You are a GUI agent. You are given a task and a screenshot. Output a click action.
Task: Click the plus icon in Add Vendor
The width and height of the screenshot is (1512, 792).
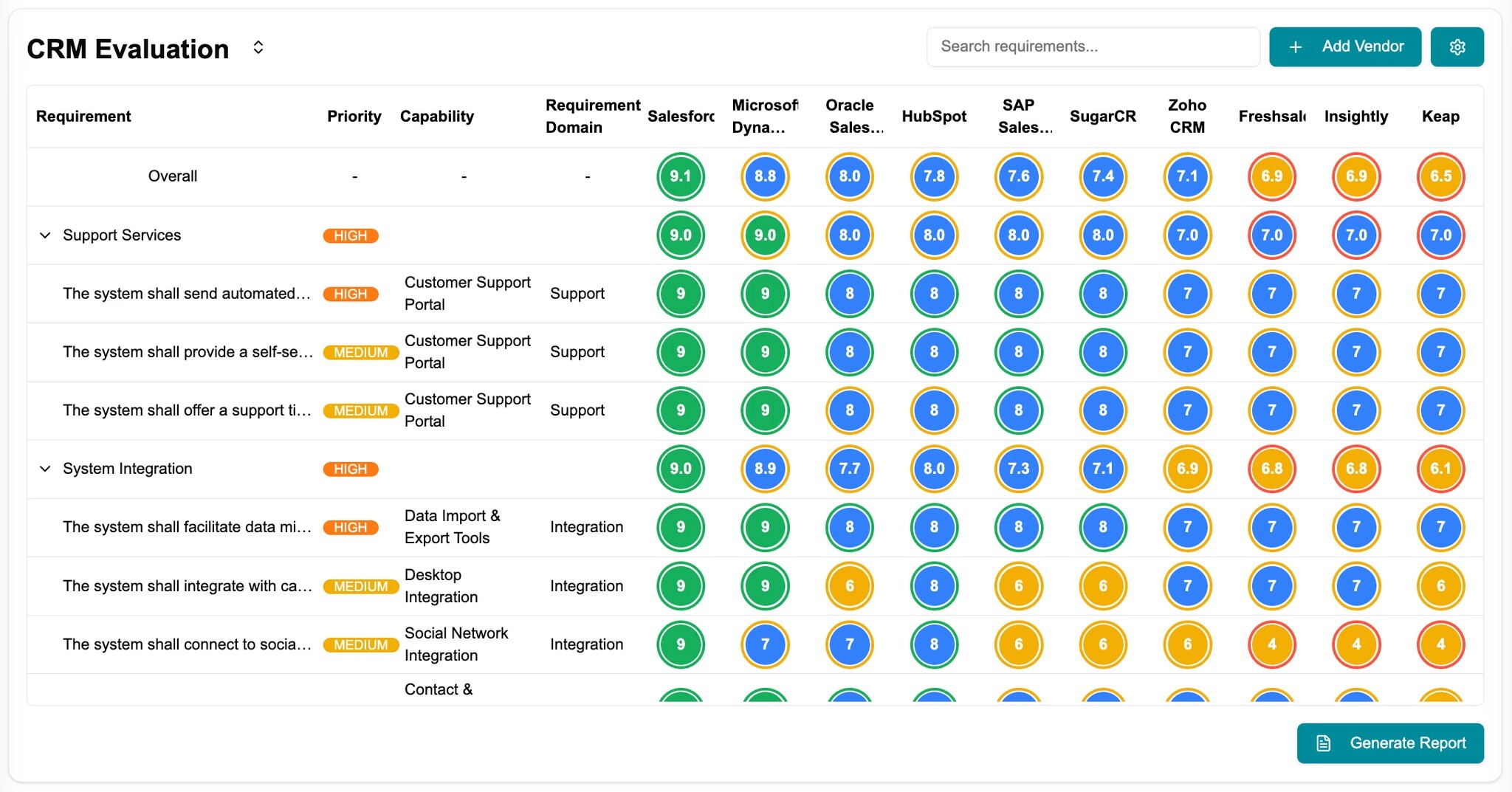tap(1295, 47)
